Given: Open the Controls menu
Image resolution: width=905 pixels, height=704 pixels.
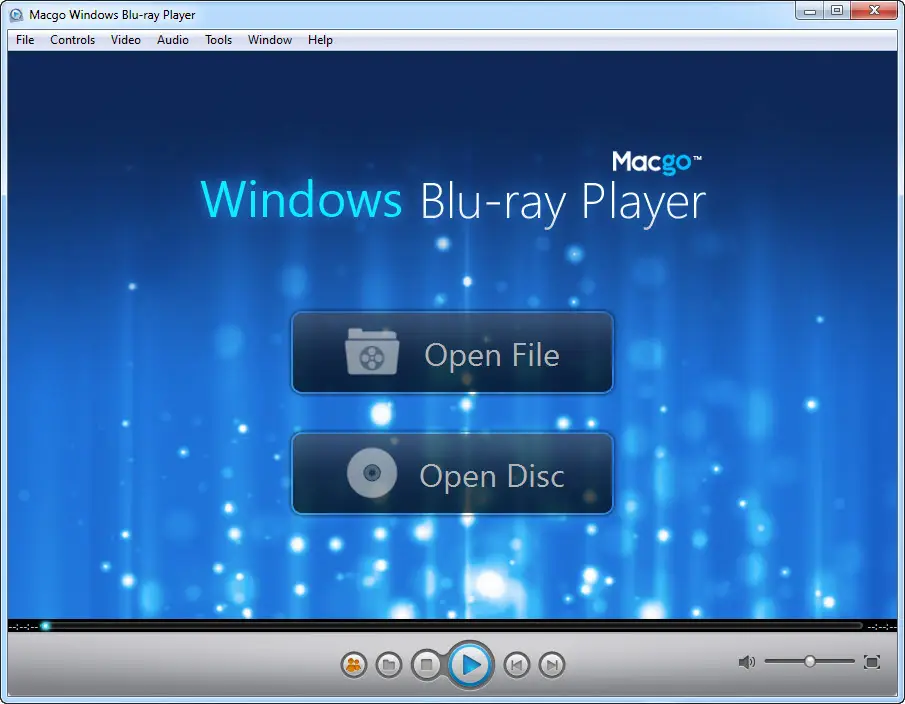Looking at the screenshot, I should 72,40.
